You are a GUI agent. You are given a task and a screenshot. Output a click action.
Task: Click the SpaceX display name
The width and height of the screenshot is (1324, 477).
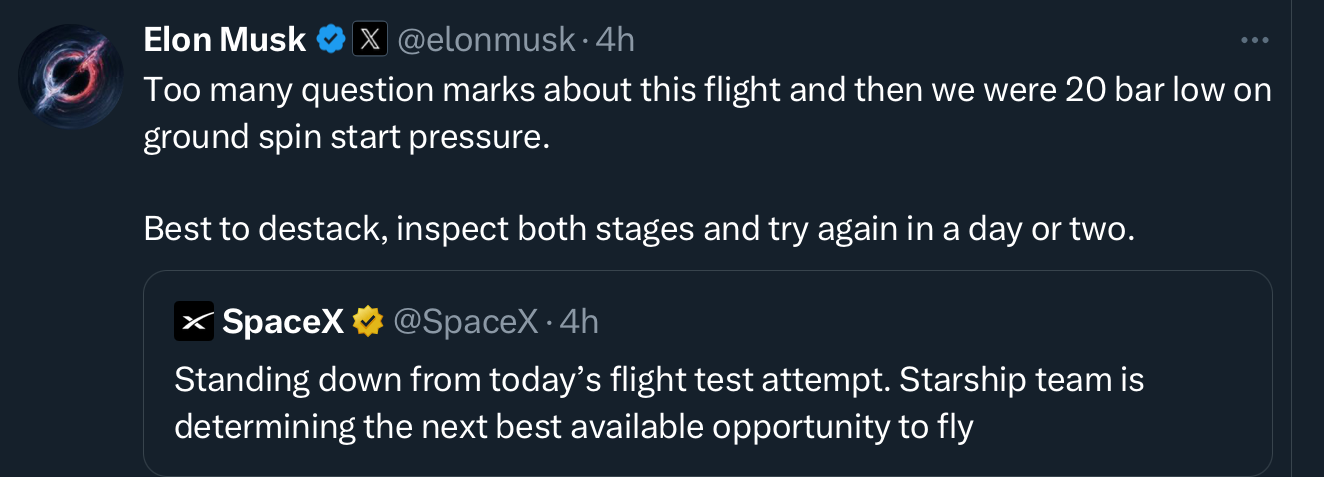[x=283, y=321]
